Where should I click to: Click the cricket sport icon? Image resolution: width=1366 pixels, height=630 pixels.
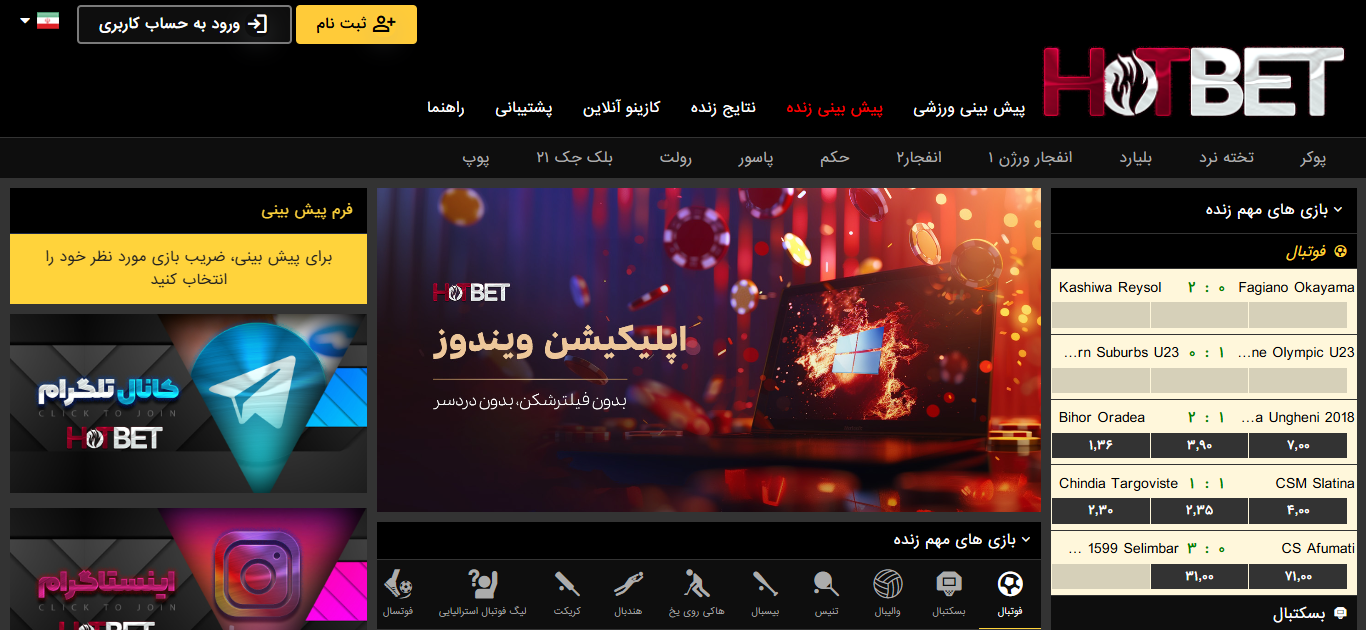point(566,583)
